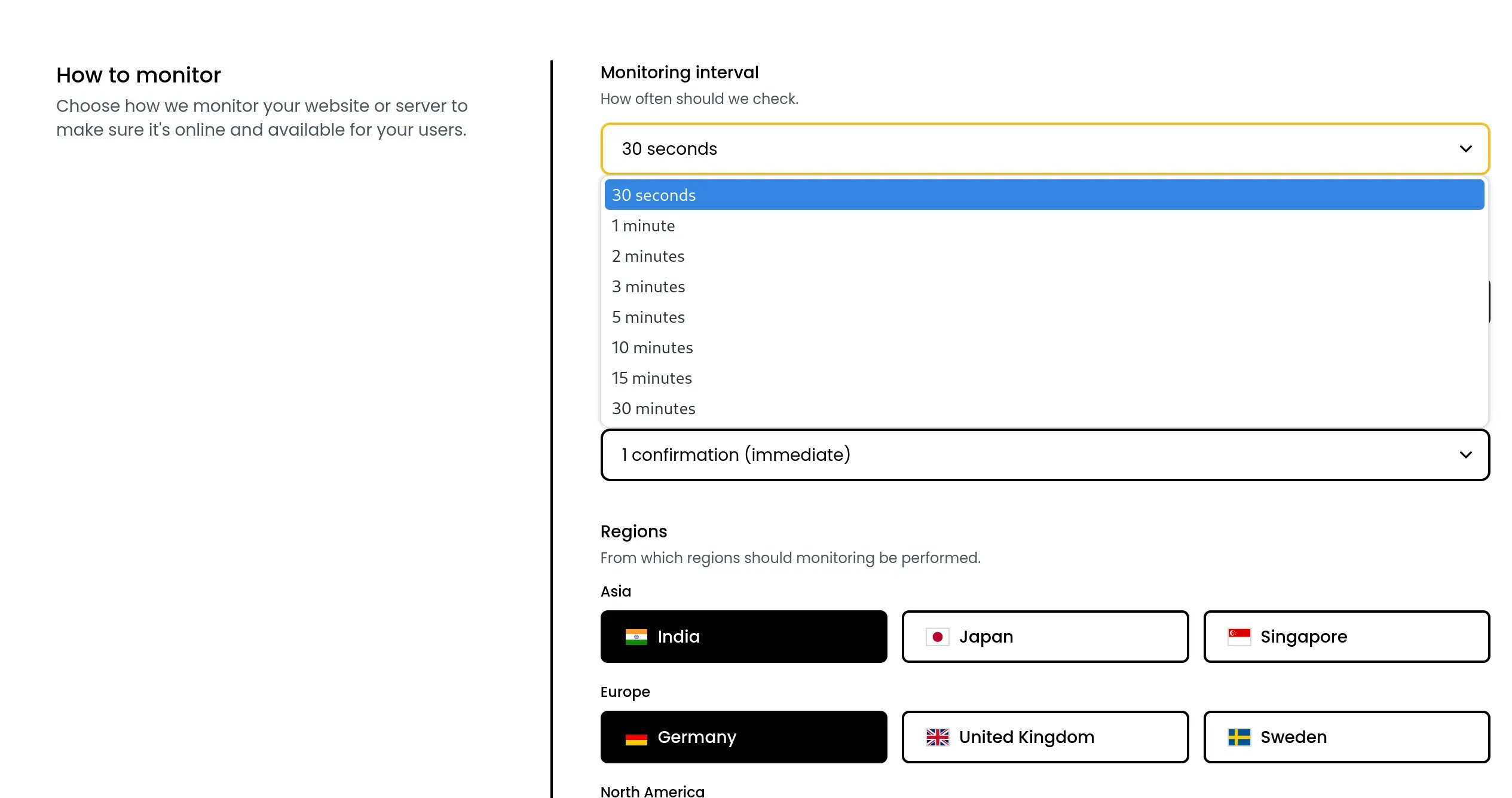Click the confirmation dropdown chevron arrow

[x=1465, y=455]
